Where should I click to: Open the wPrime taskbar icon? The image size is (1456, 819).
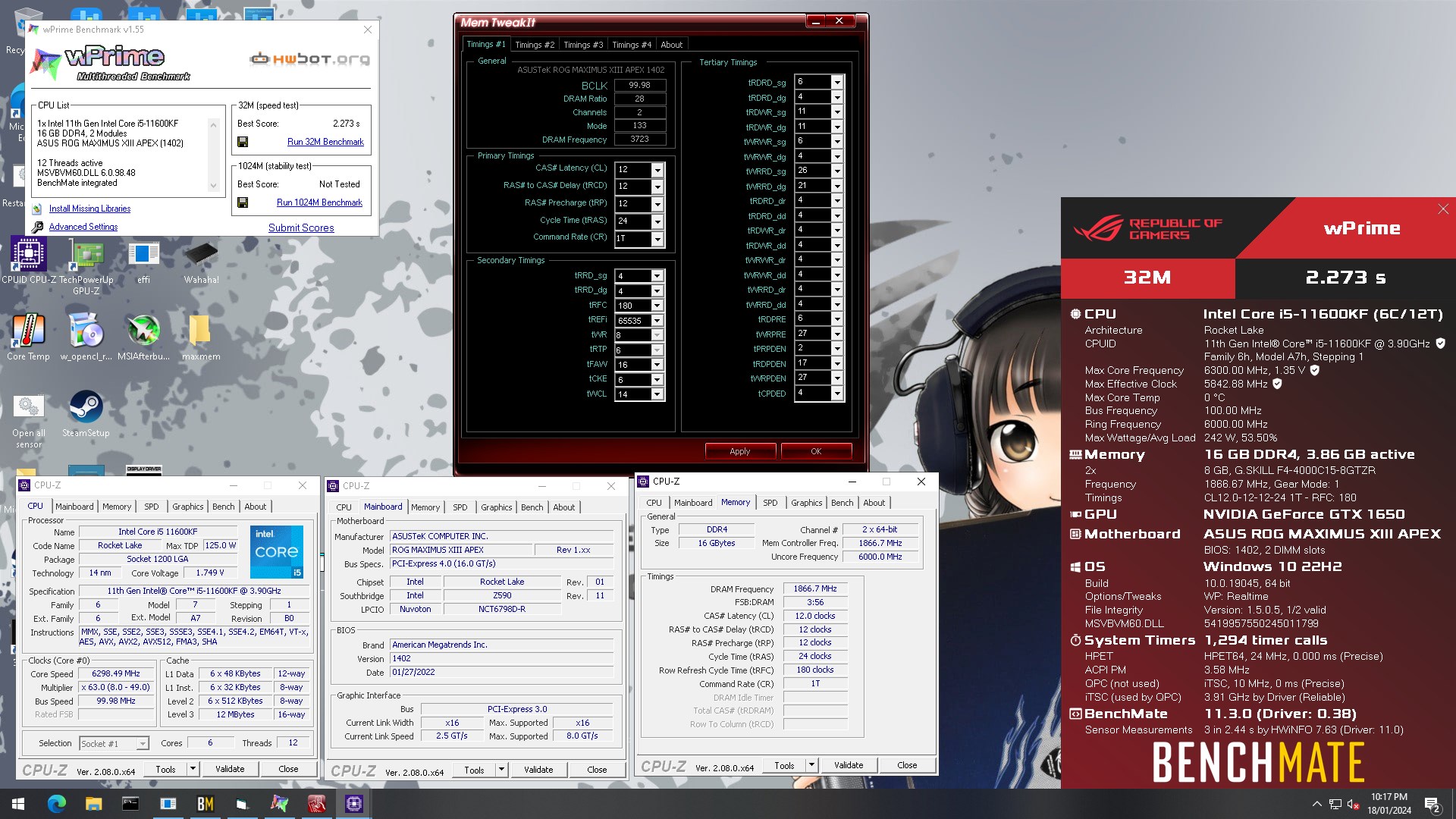point(279,804)
